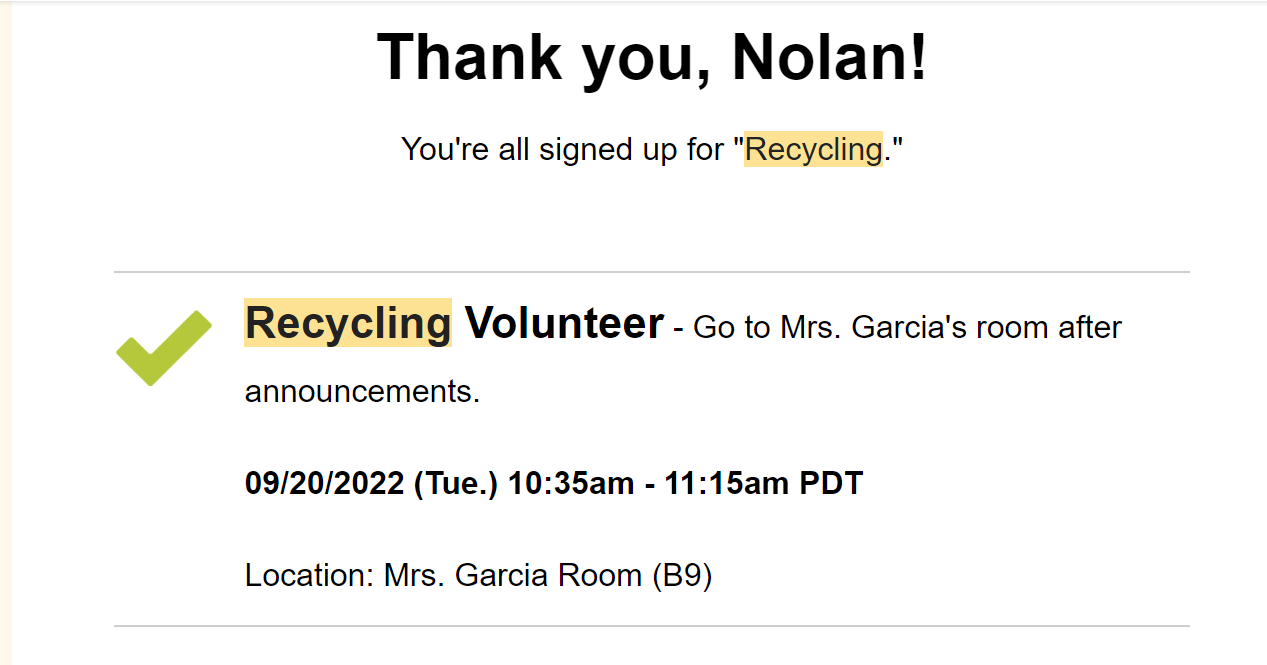The image size is (1267, 665).
Task: Click "Go to Mrs. Garcia's room after" text
Action: click(907, 328)
